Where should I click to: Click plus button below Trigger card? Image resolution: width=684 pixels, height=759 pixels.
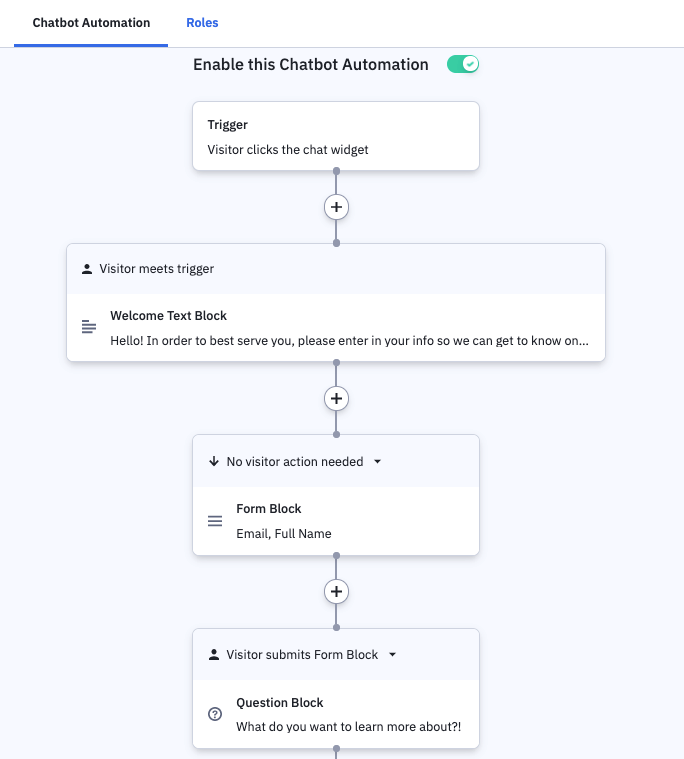coord(336,207)
